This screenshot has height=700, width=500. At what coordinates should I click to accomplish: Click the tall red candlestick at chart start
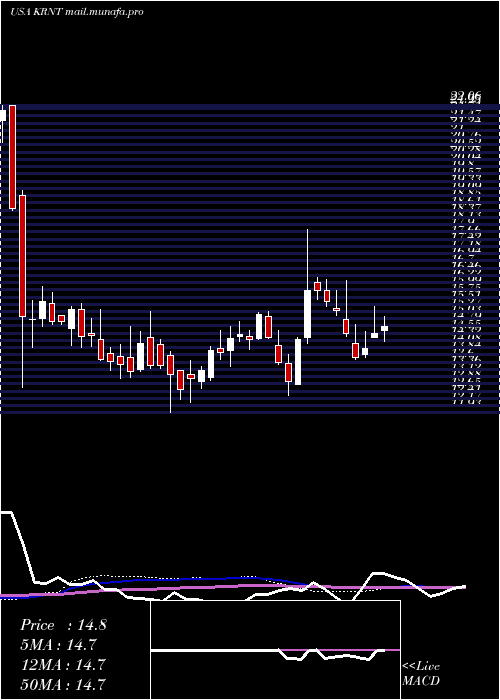pos(12,157)
